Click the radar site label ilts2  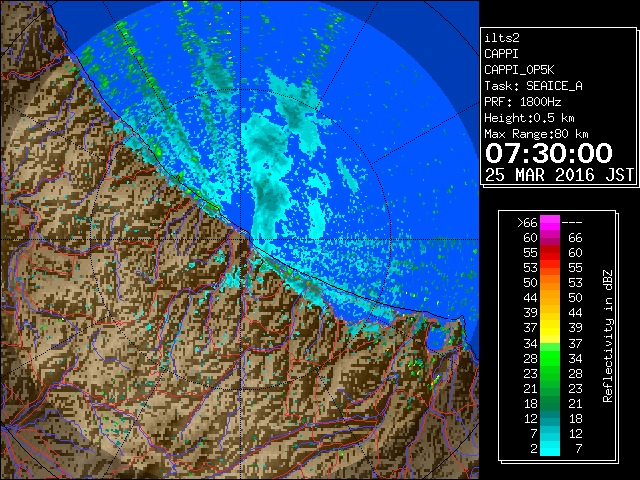(502, 38)
